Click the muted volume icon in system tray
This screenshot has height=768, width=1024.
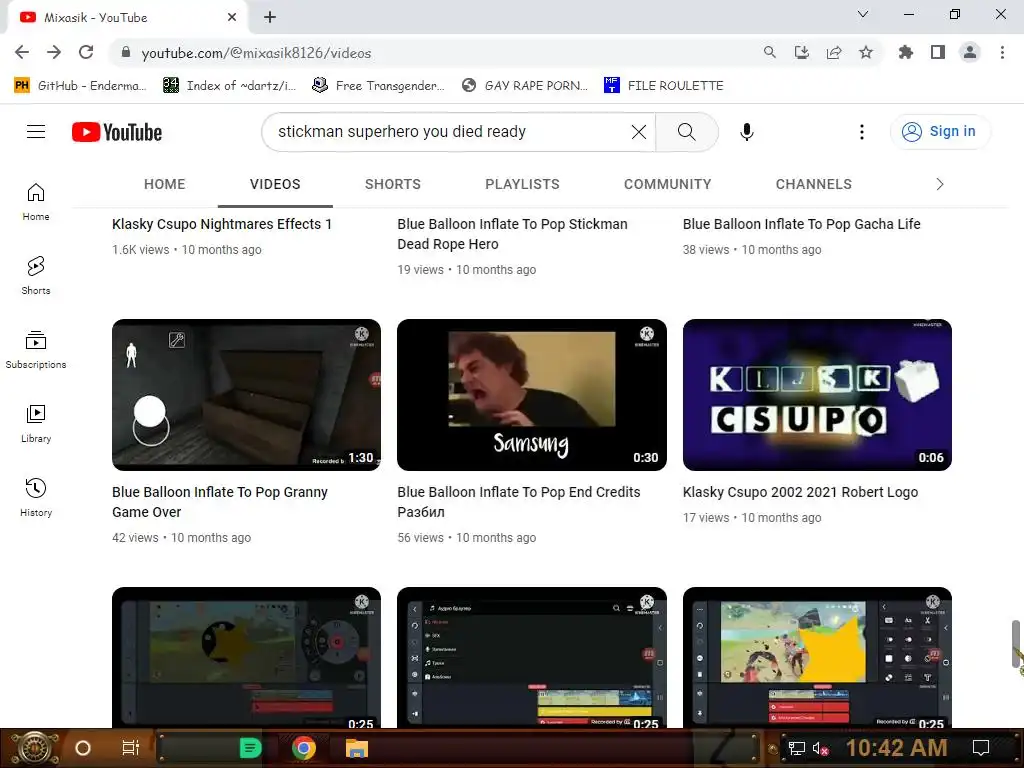[820, 748]
